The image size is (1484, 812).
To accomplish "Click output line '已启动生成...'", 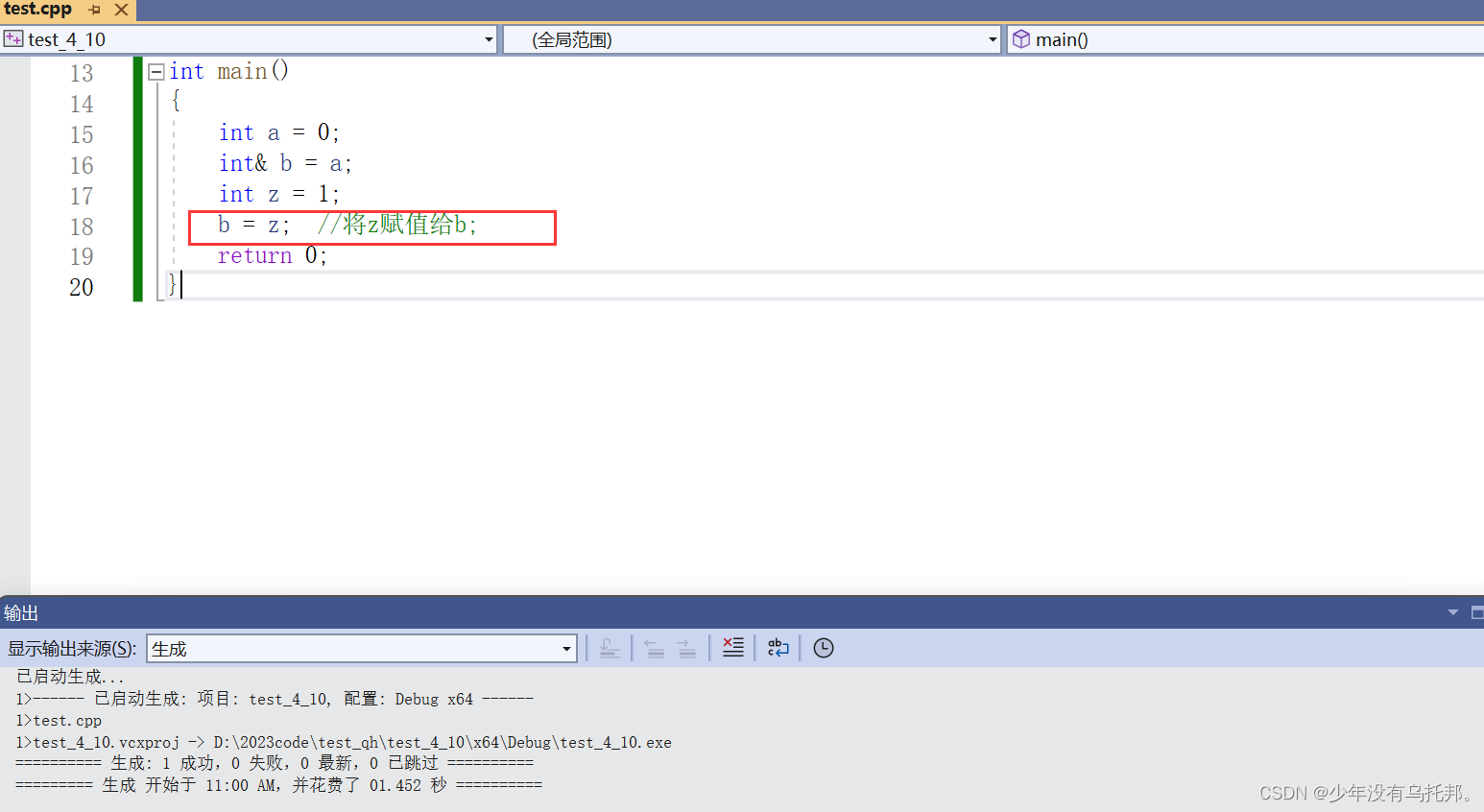I will 70,677.
